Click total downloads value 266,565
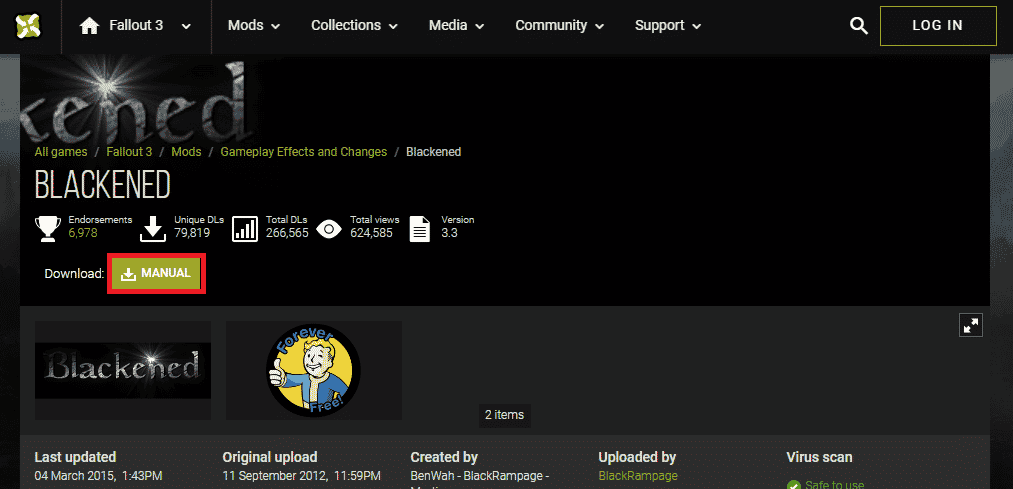This screenshot has height=489, width=1013. 287,233
